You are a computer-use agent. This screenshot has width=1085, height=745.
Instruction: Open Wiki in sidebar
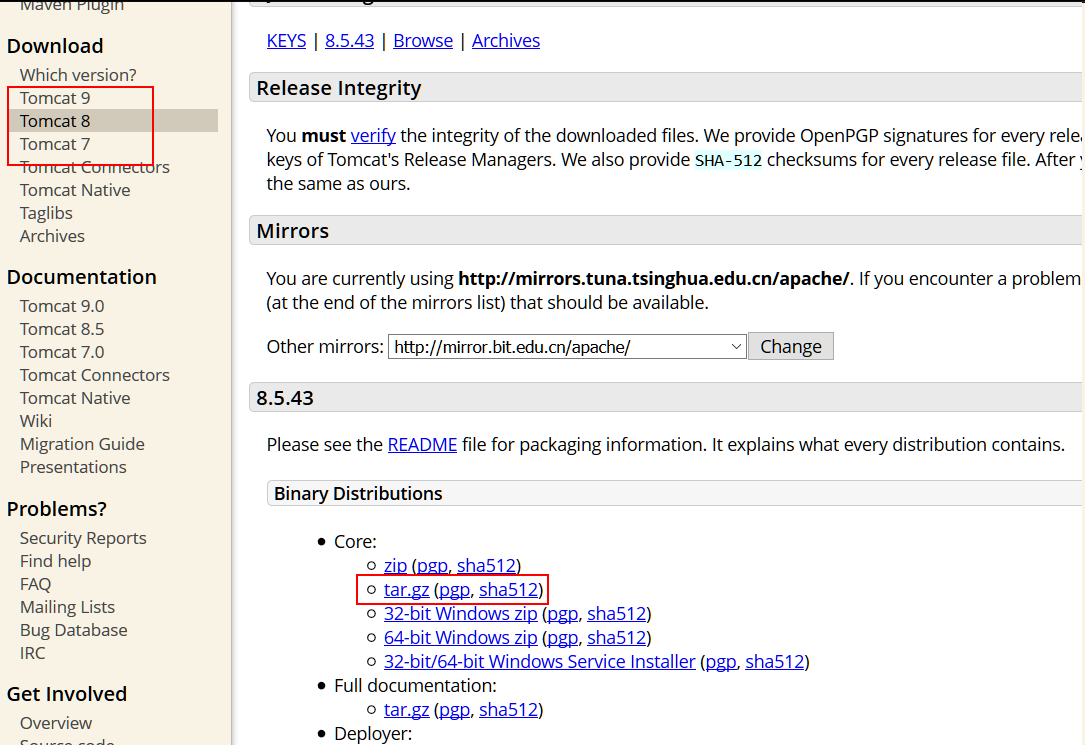tap(36, 421)
